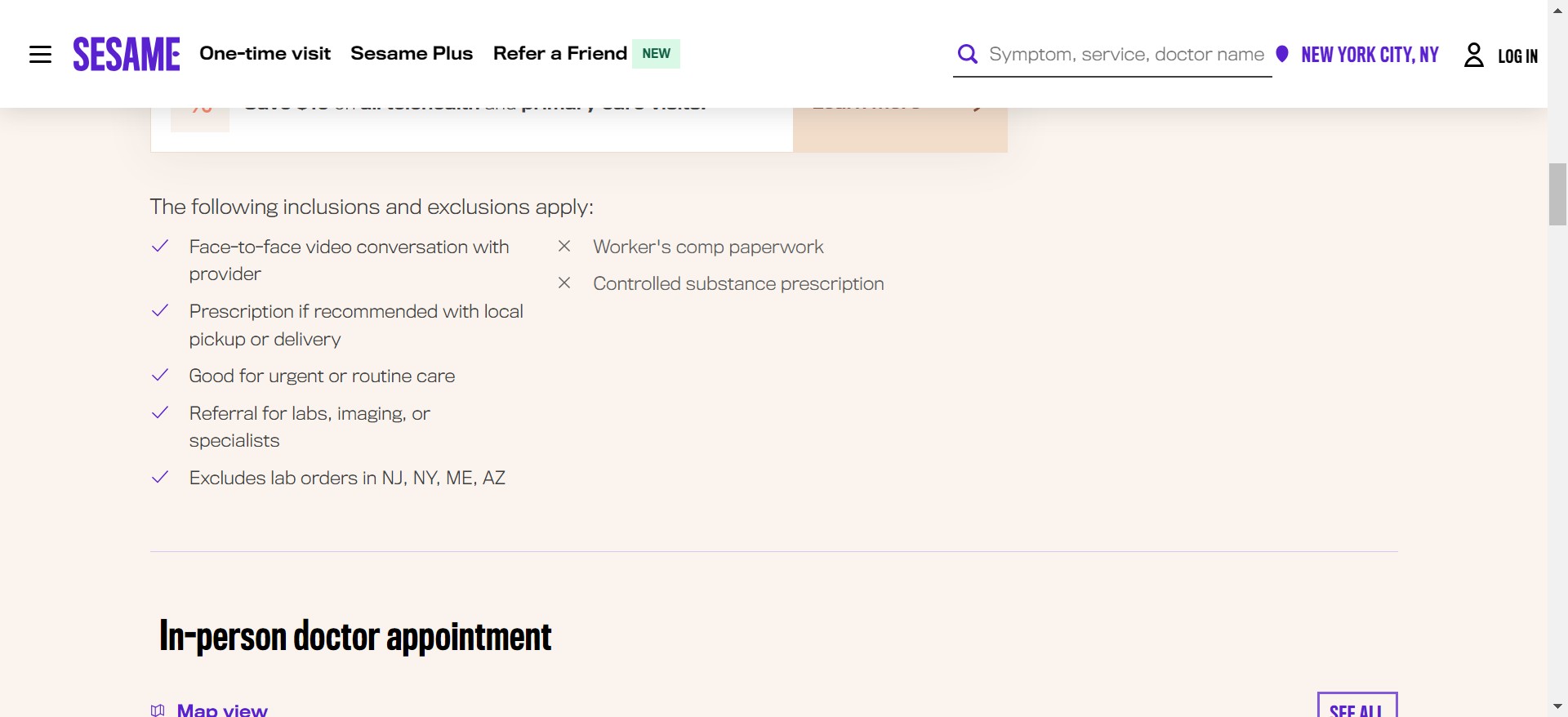Open the One-time visit menu
Image resolution: width=1568 pixels, height=717 pixels.
click(265, 54)
